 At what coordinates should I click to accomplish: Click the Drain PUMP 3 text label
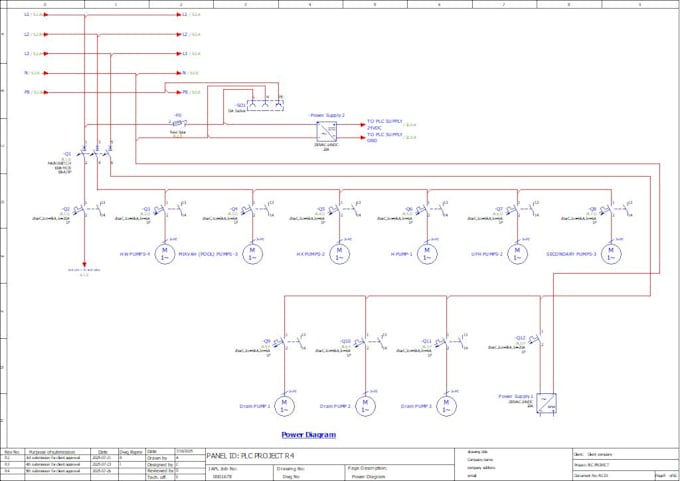416,406
